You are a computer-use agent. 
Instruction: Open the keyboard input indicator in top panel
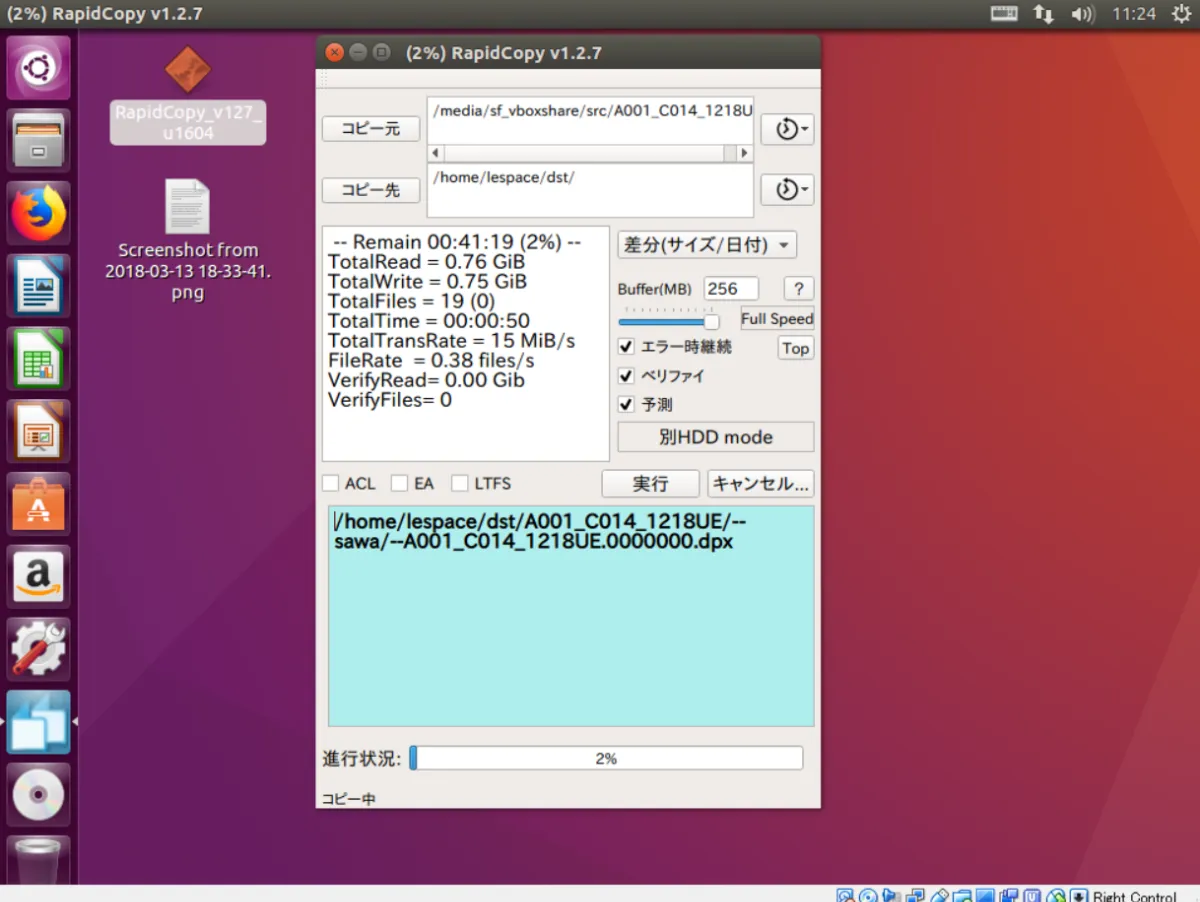pos(1004,14)
